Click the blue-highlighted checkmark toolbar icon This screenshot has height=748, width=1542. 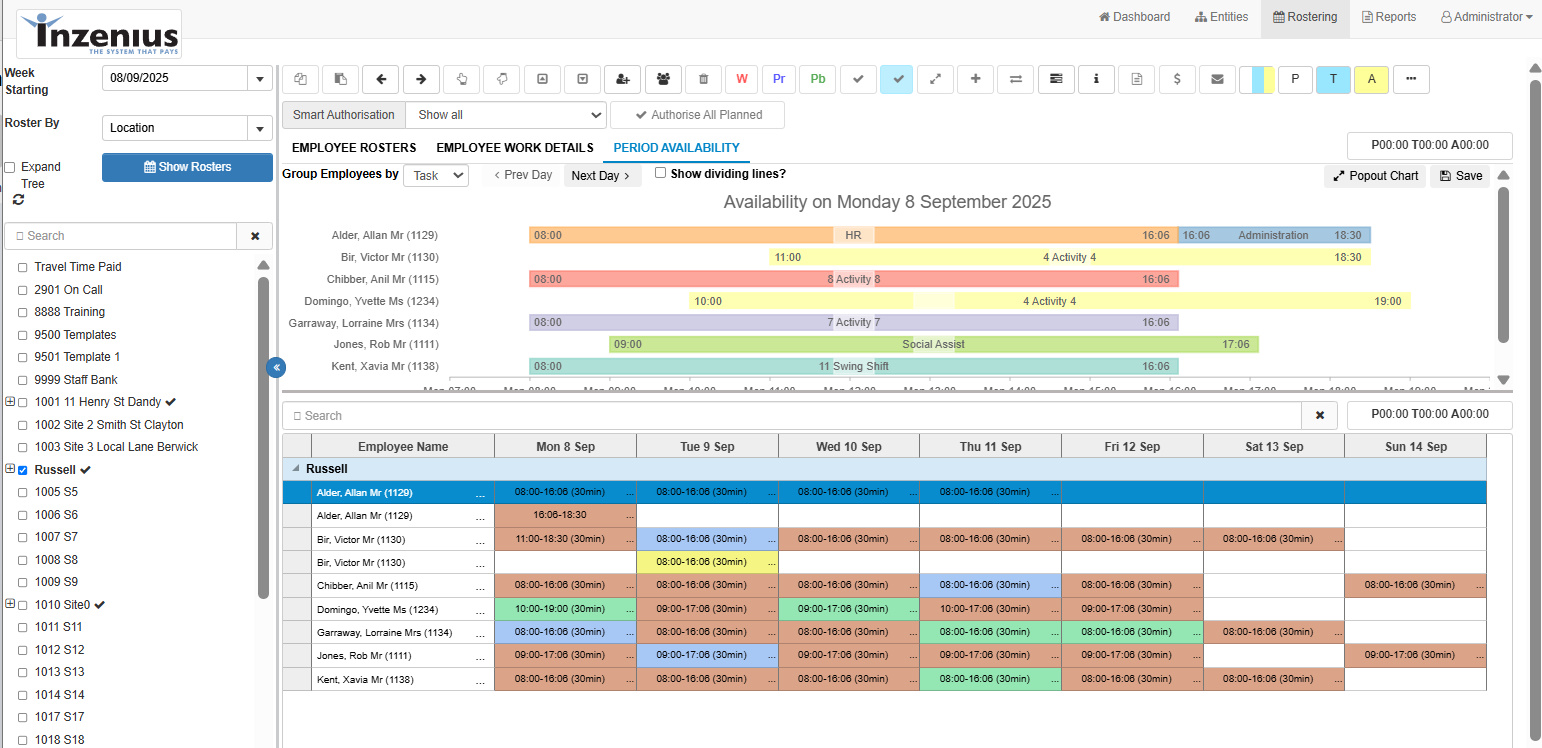[x=897, y=79]
